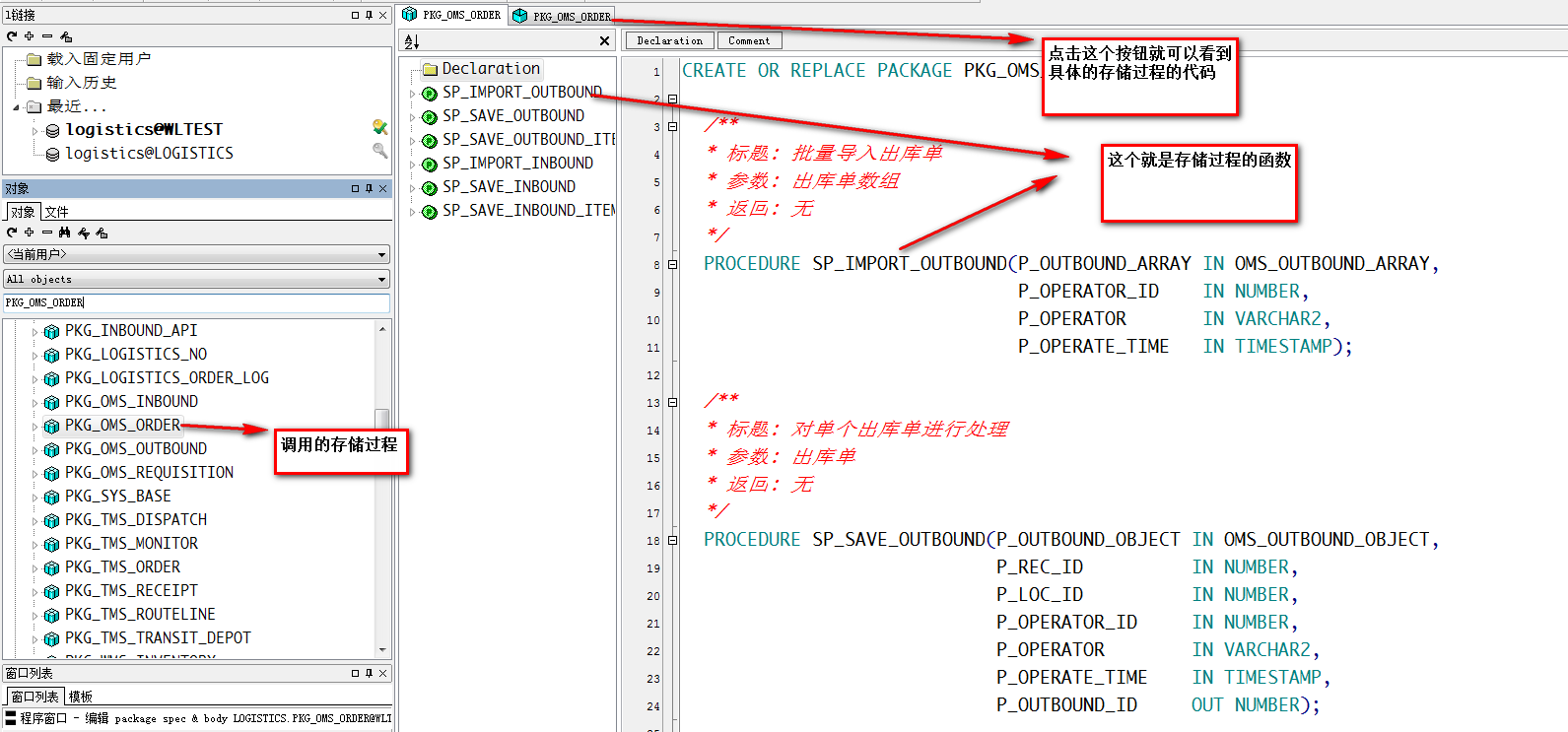Click the folder icon of 载入固定用户
Image resolution: width=1568 pixels, height=732 pixels.
(x=34, y=59)
